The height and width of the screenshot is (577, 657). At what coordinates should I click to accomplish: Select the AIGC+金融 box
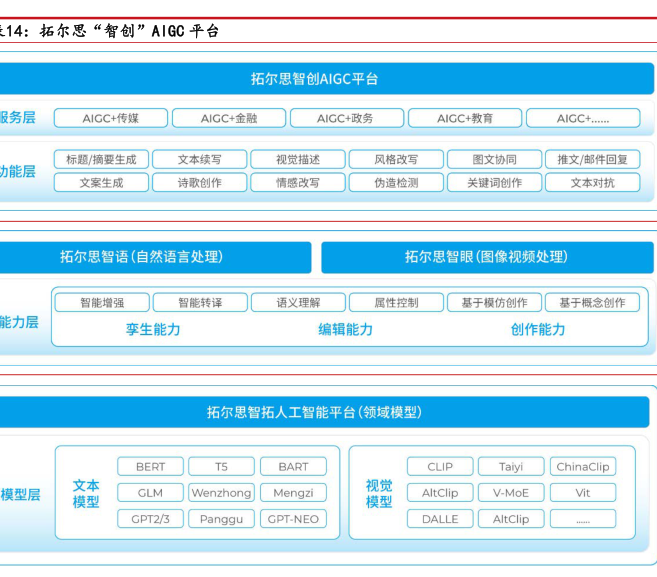click(x=229, y=118)
